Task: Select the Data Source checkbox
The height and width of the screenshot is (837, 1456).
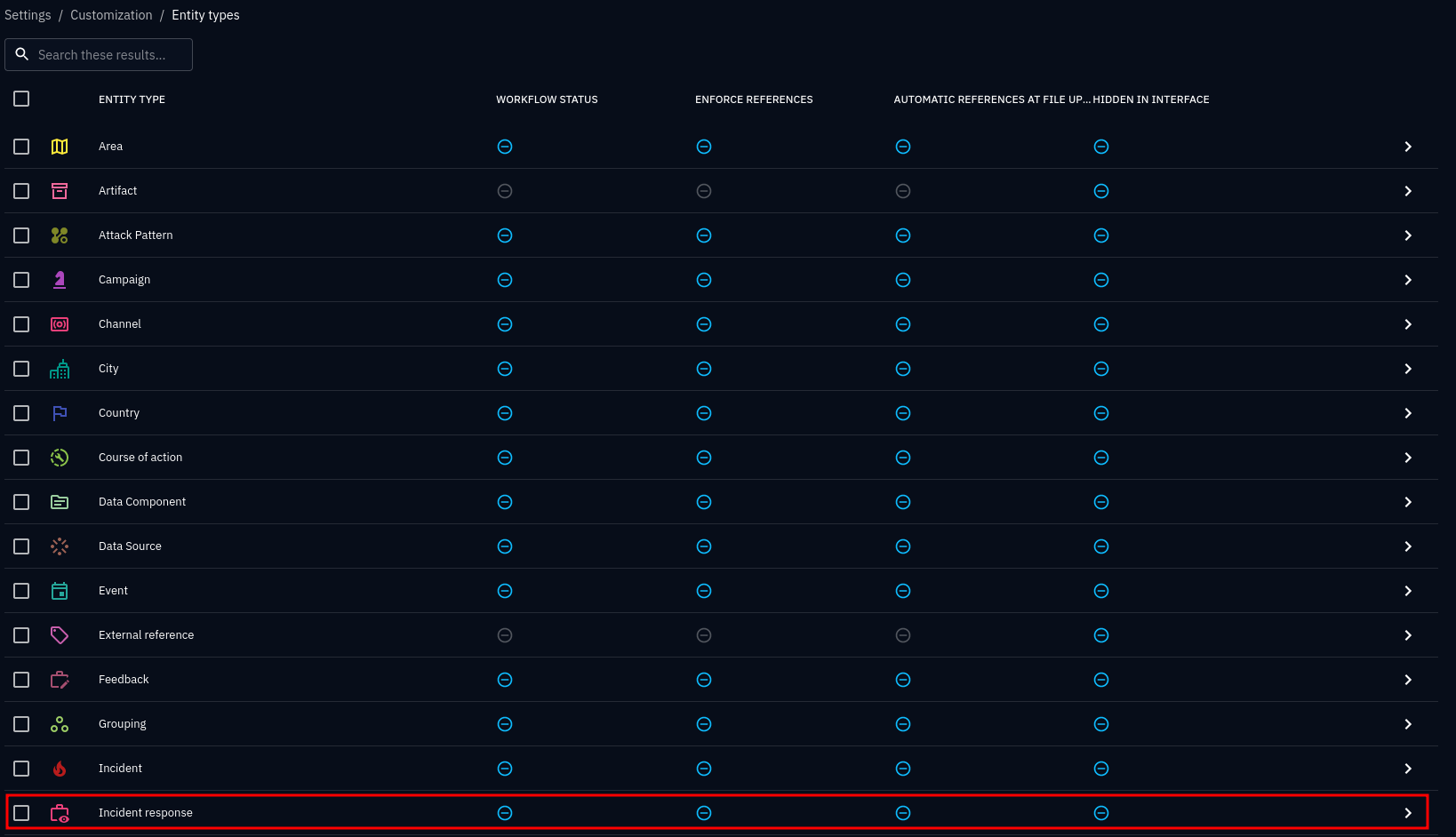Action: click(21, 546)
